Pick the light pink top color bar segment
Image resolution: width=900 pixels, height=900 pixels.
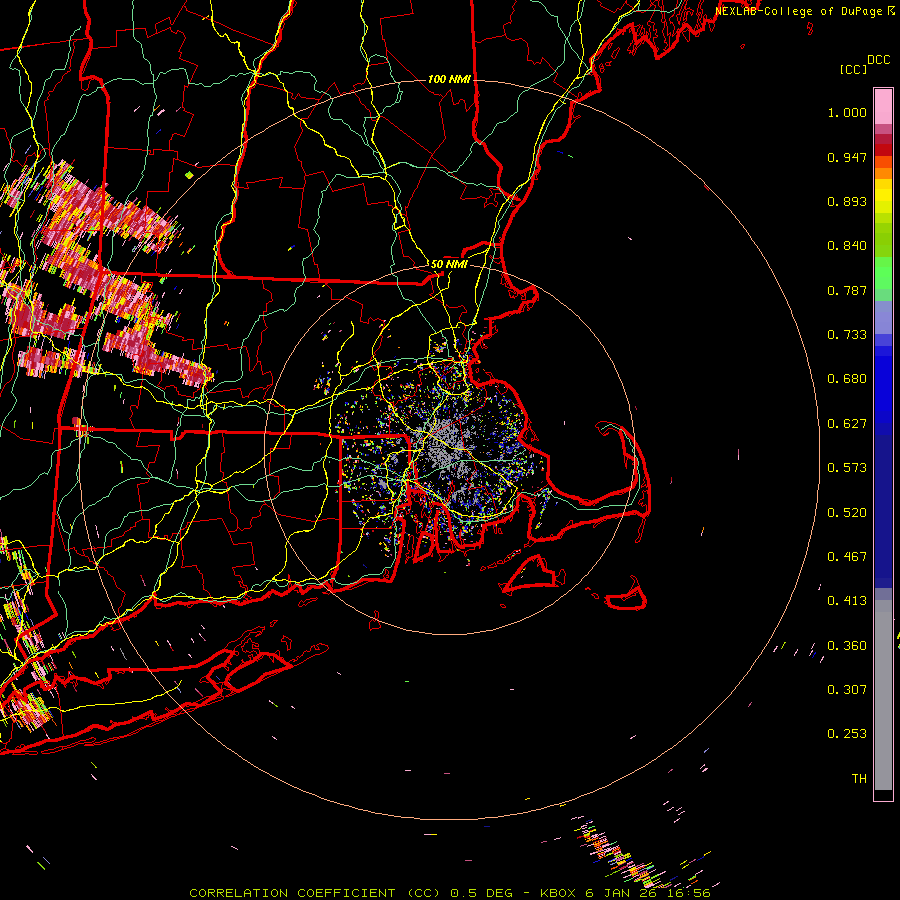[x=883, y=107]
